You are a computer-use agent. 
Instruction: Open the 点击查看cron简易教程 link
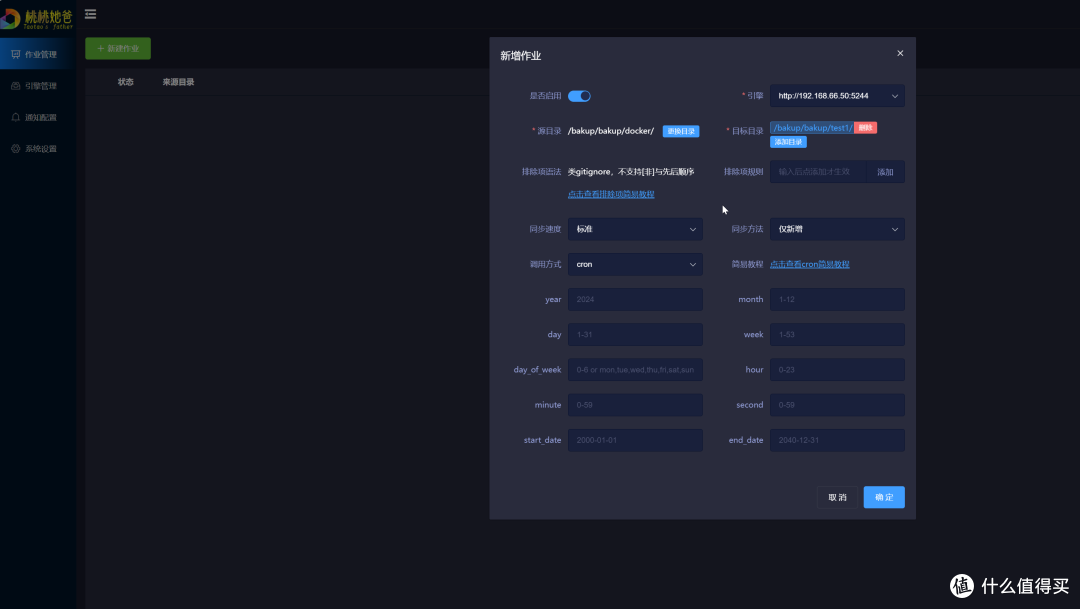(809, 264)
